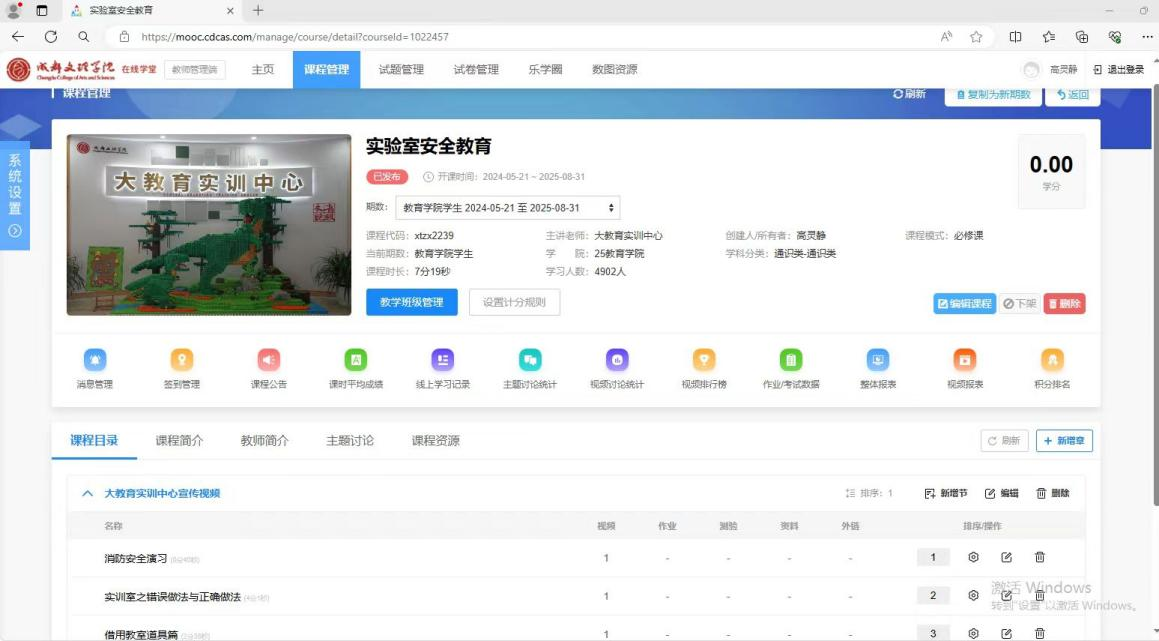1159x641 pixels.
Task: Click 删除 delete in 大教育实训中心宣传视频 chapter header
Action: (1053, 493)
